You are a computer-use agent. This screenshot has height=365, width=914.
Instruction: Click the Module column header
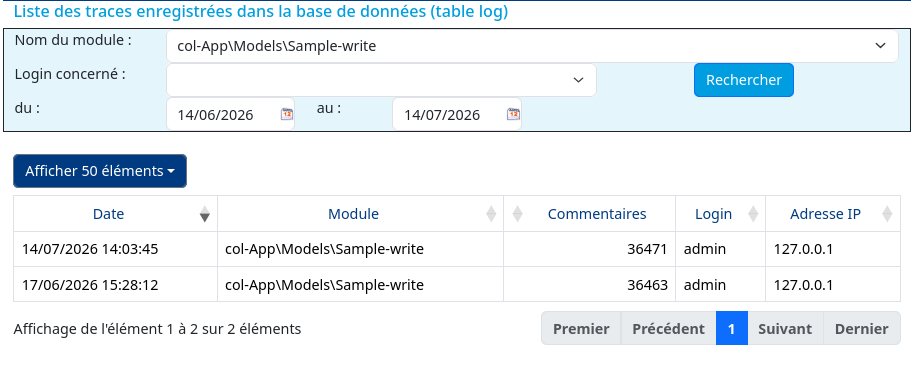pos(360,214)
